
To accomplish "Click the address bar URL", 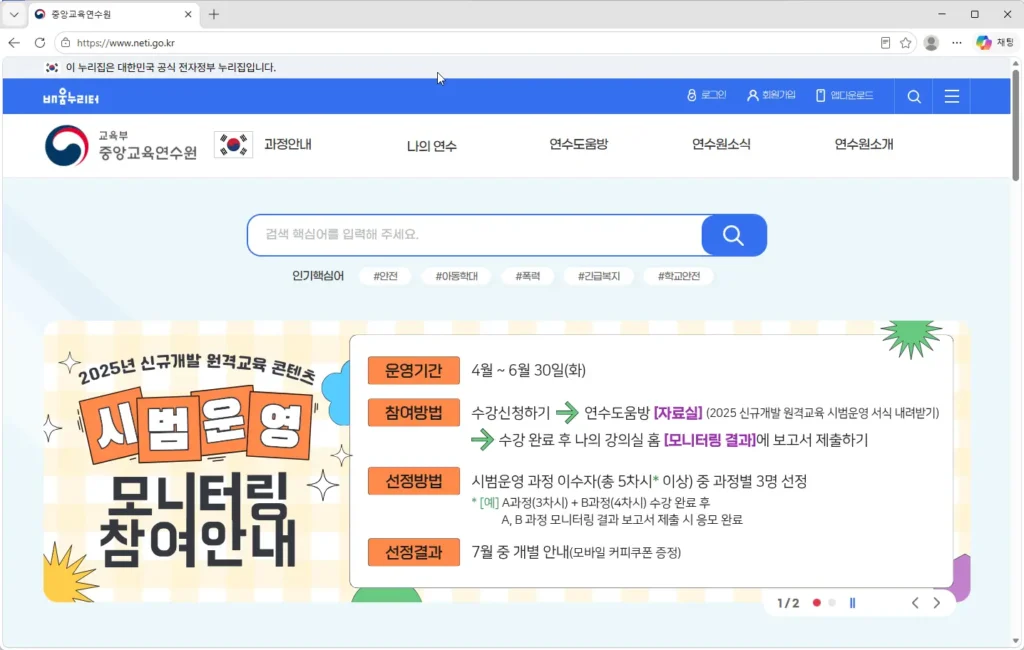I will pos(125,43).
